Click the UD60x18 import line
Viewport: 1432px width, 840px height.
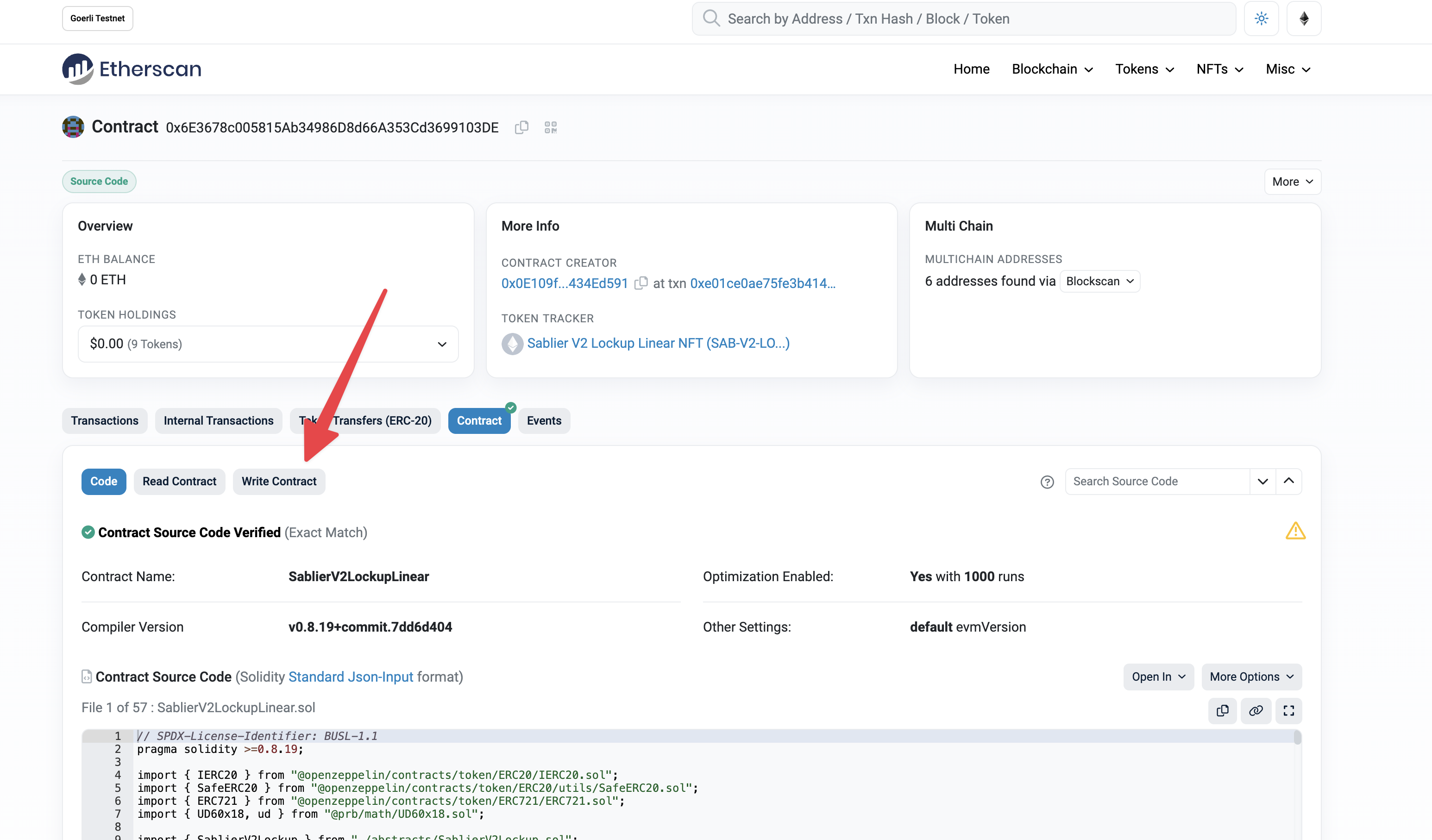pos(310,815)
